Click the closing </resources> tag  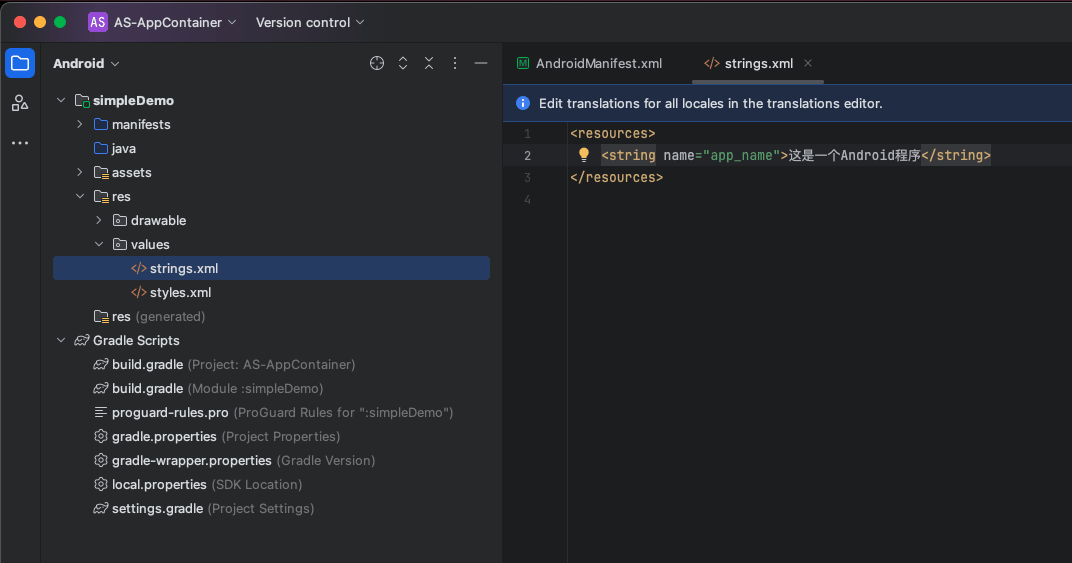617,177
